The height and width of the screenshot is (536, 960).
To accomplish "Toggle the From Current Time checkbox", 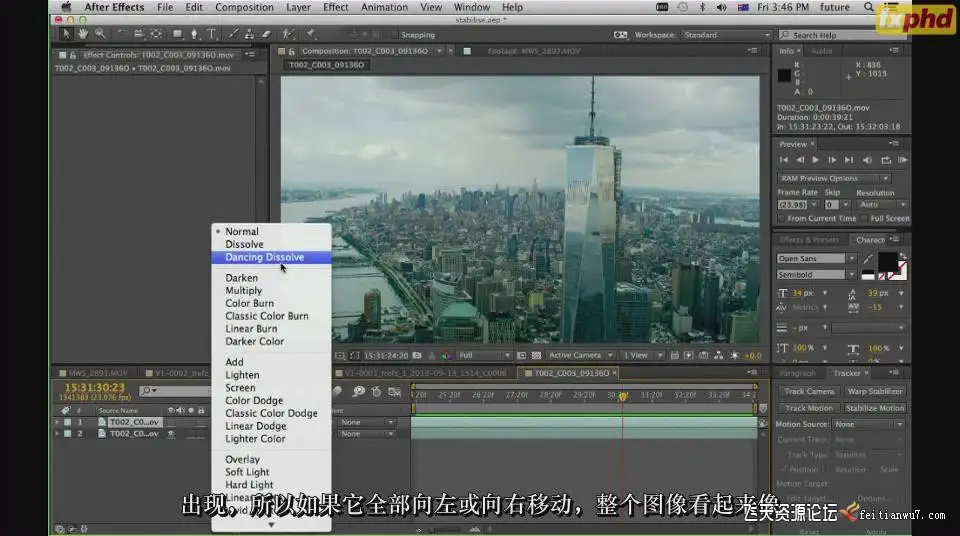I will point(782,218).
